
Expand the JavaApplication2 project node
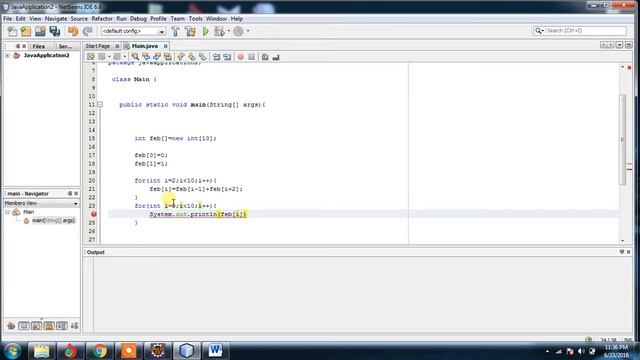(x=7, y=56)
